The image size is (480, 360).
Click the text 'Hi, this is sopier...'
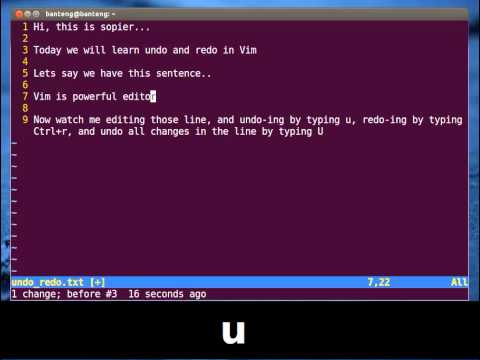pos(92,27)
